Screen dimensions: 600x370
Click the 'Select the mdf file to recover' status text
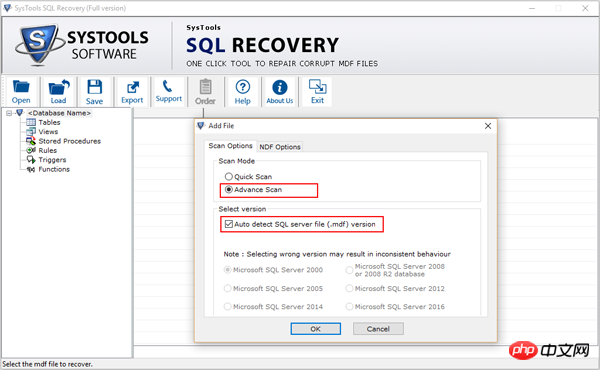[47, 364]
